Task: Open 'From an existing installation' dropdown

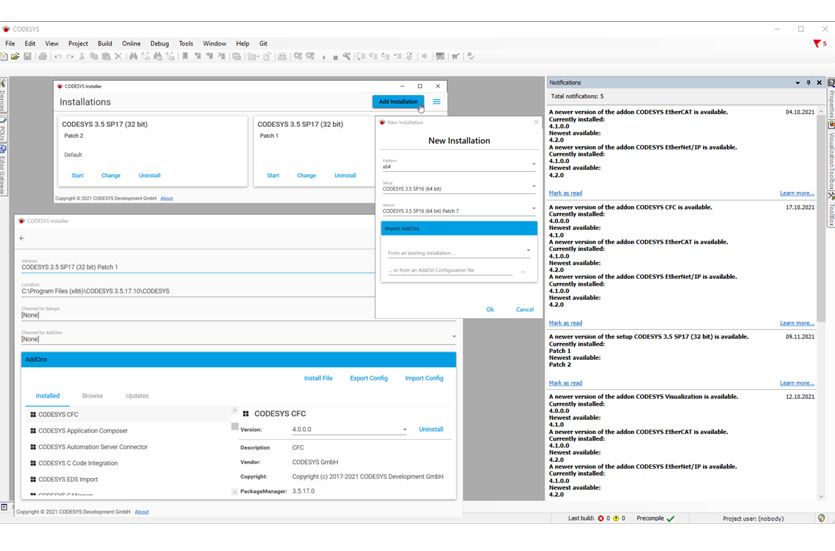Action: point(528,251)
